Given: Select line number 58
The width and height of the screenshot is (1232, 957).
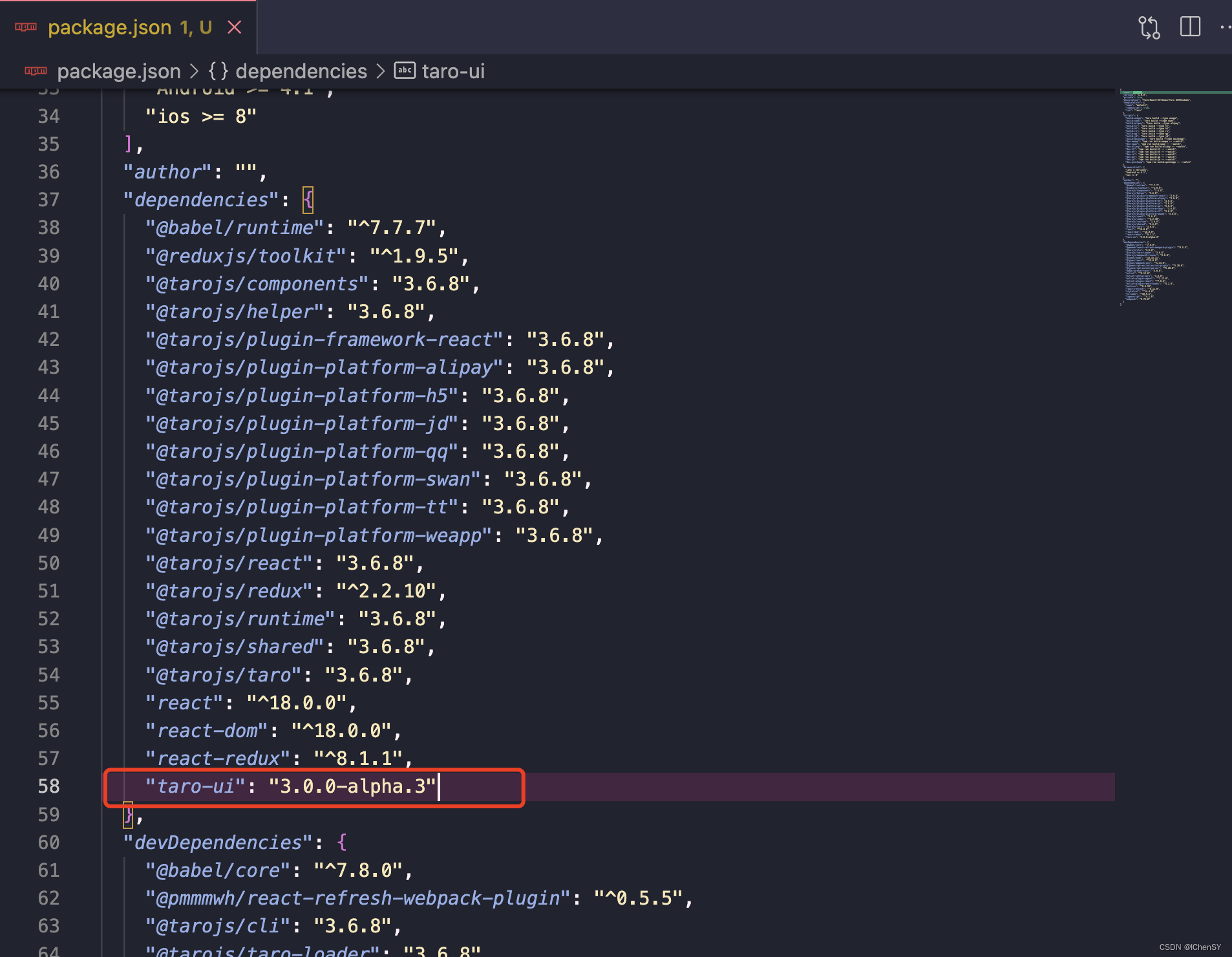Looking at the screenshot, I should coord(48,786).
